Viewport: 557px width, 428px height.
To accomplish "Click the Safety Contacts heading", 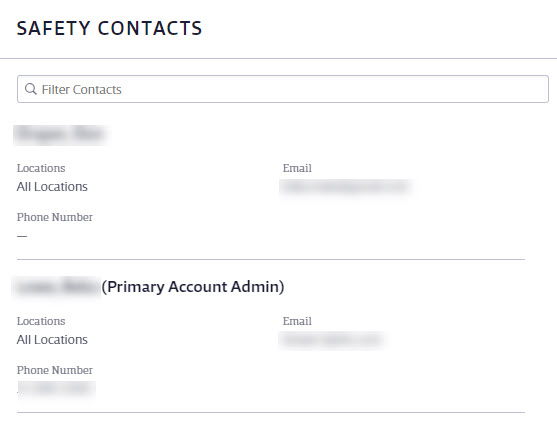I will pyautogui.click(x=109, y=29).
